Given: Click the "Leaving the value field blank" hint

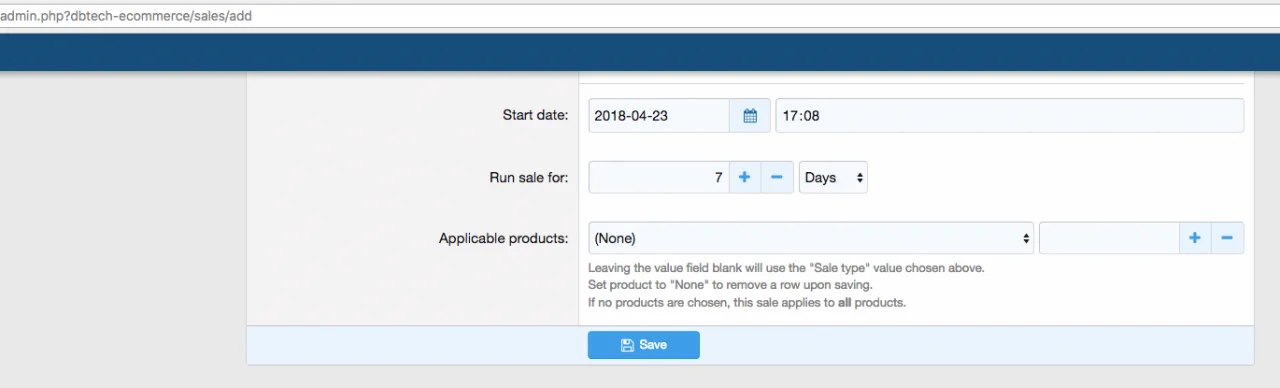Looking at the screenshot, I should [786, 268].
